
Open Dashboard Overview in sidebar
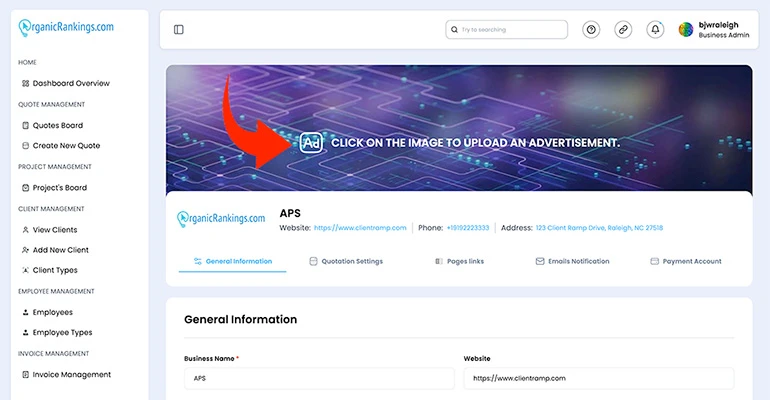pos(70,83)
